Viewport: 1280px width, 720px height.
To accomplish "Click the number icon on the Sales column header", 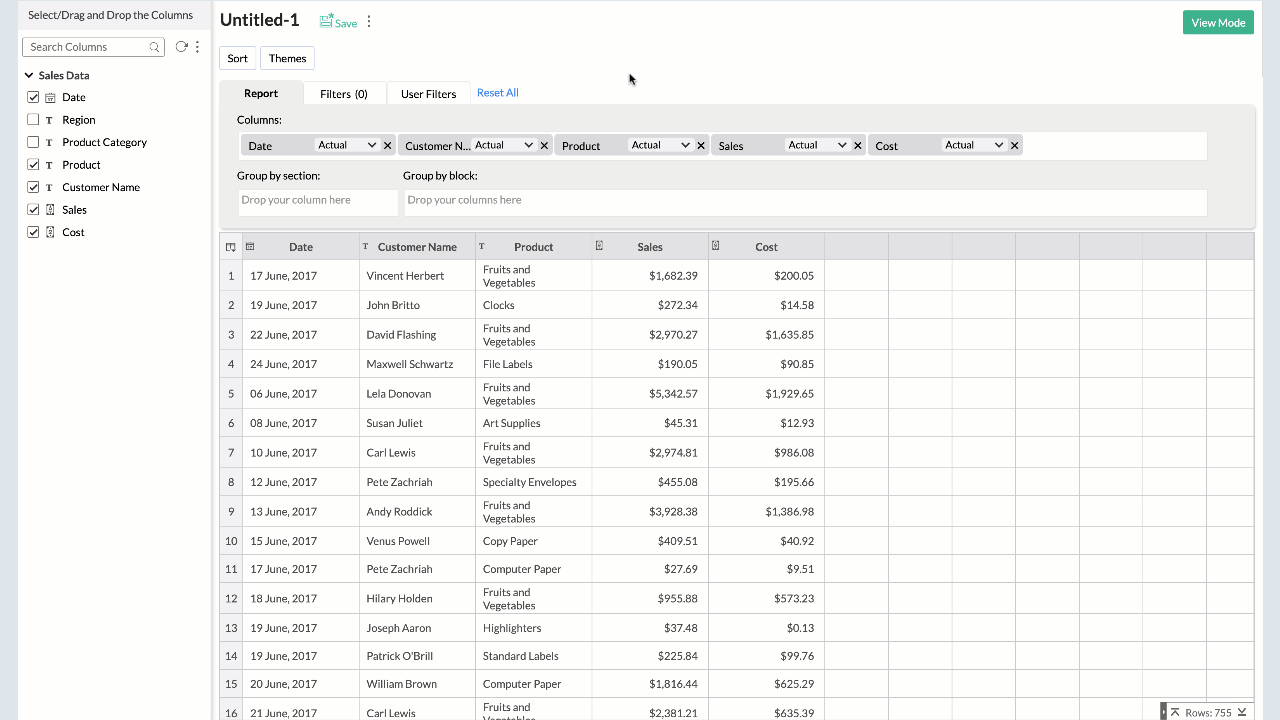I will [x=598, y=246].
